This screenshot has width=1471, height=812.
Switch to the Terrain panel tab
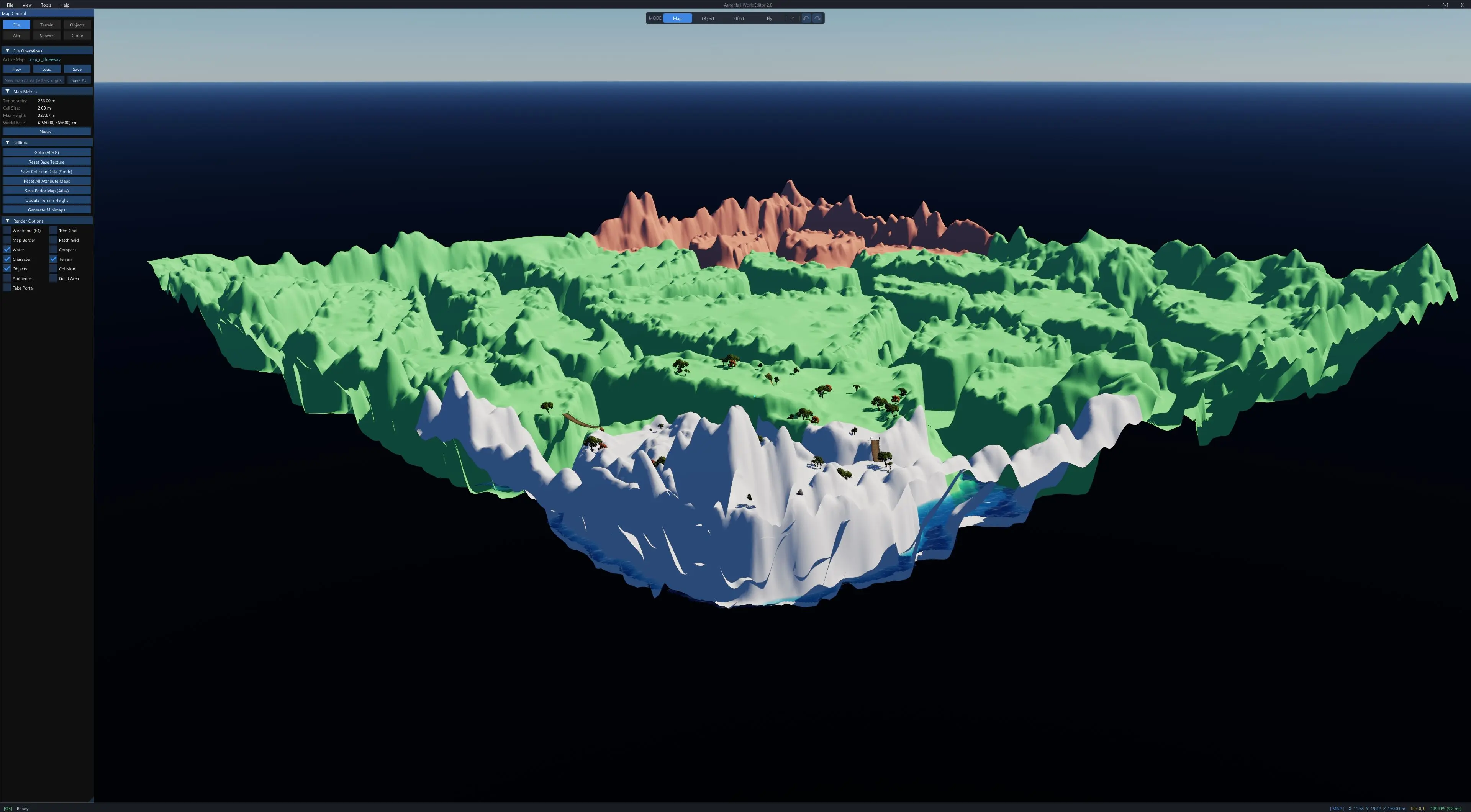point(47,25)
